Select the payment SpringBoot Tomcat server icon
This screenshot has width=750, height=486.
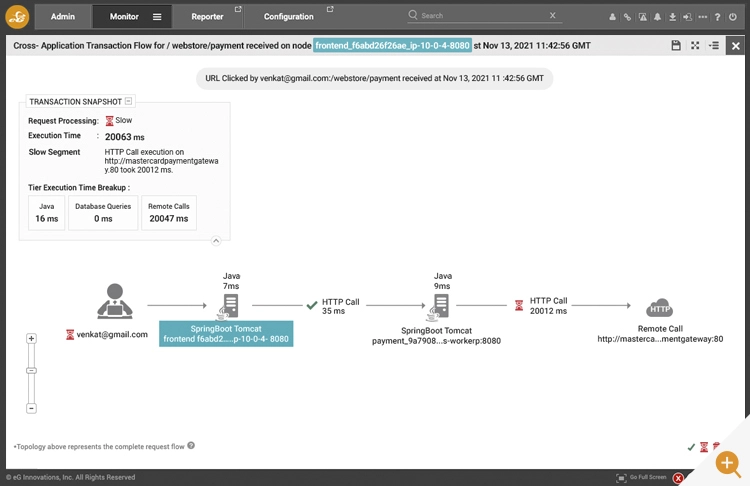439,307
